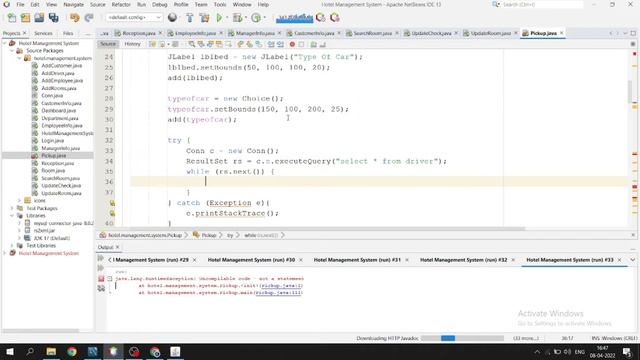Click the first garbage collection icon beside memory bar

(321, 18)
